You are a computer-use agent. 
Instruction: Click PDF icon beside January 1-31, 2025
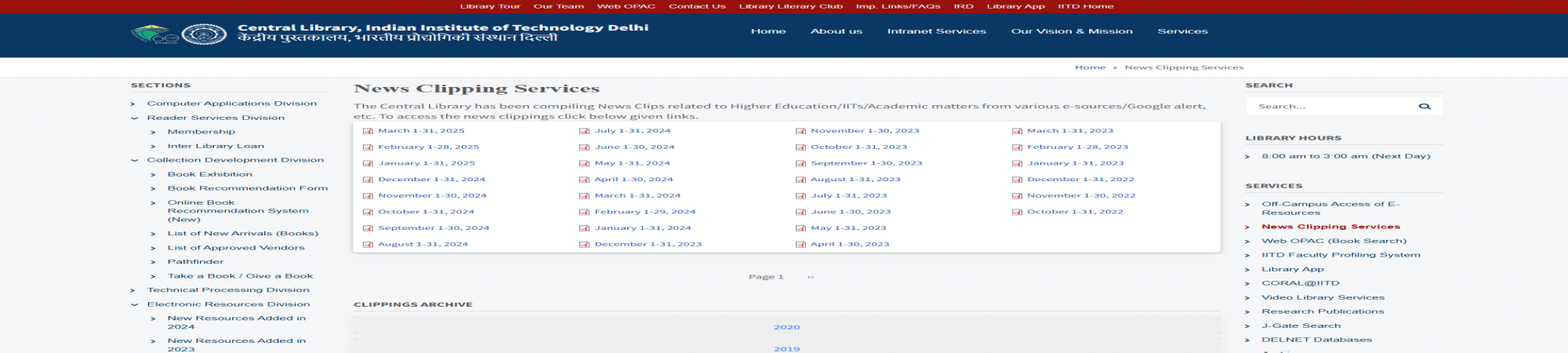(x=368, y=163)
